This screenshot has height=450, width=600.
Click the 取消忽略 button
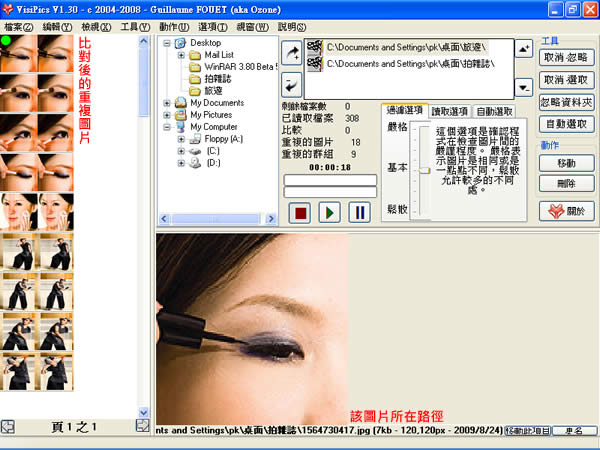click(566, 57)
